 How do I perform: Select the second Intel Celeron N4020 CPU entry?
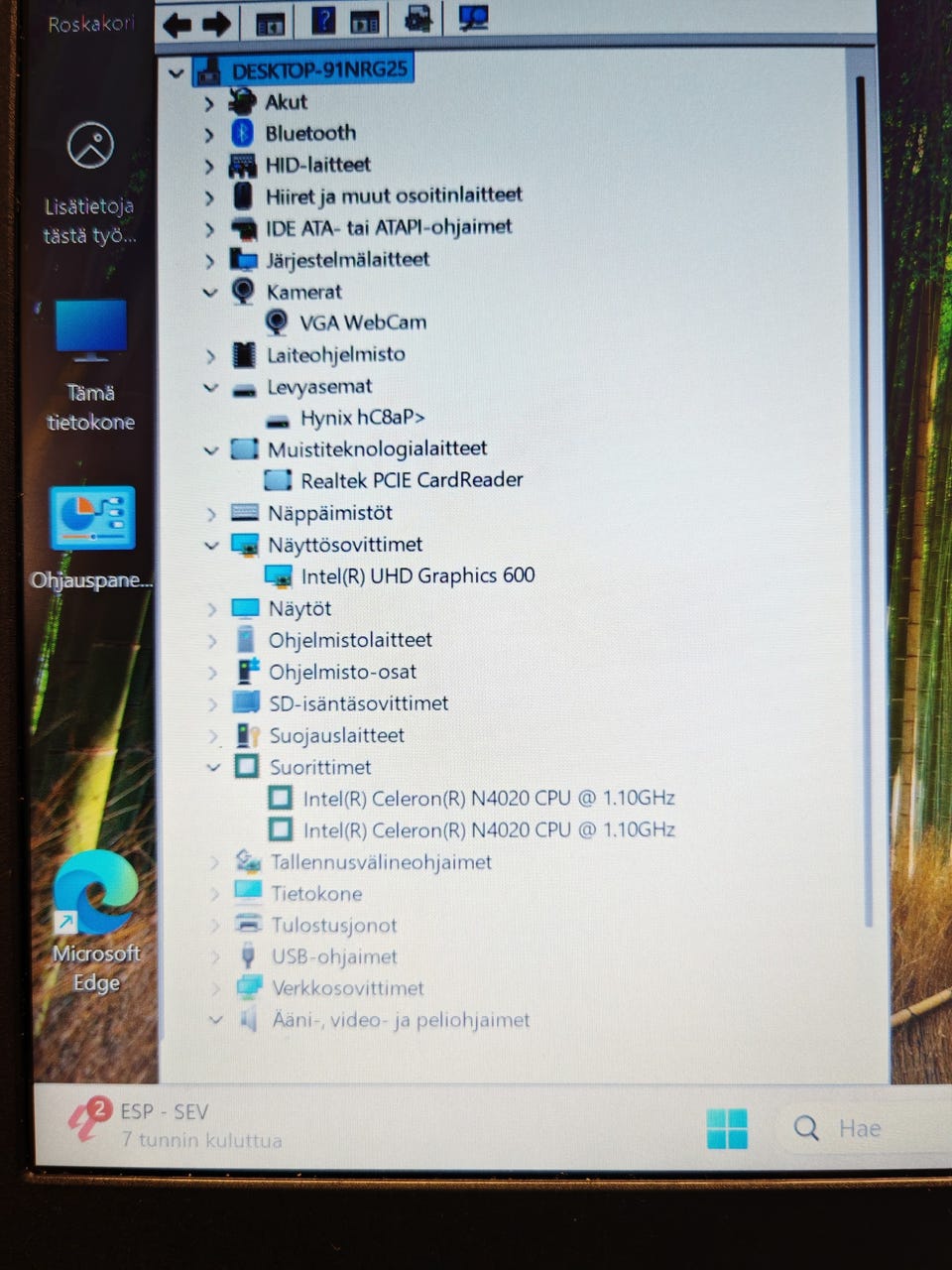489,829
